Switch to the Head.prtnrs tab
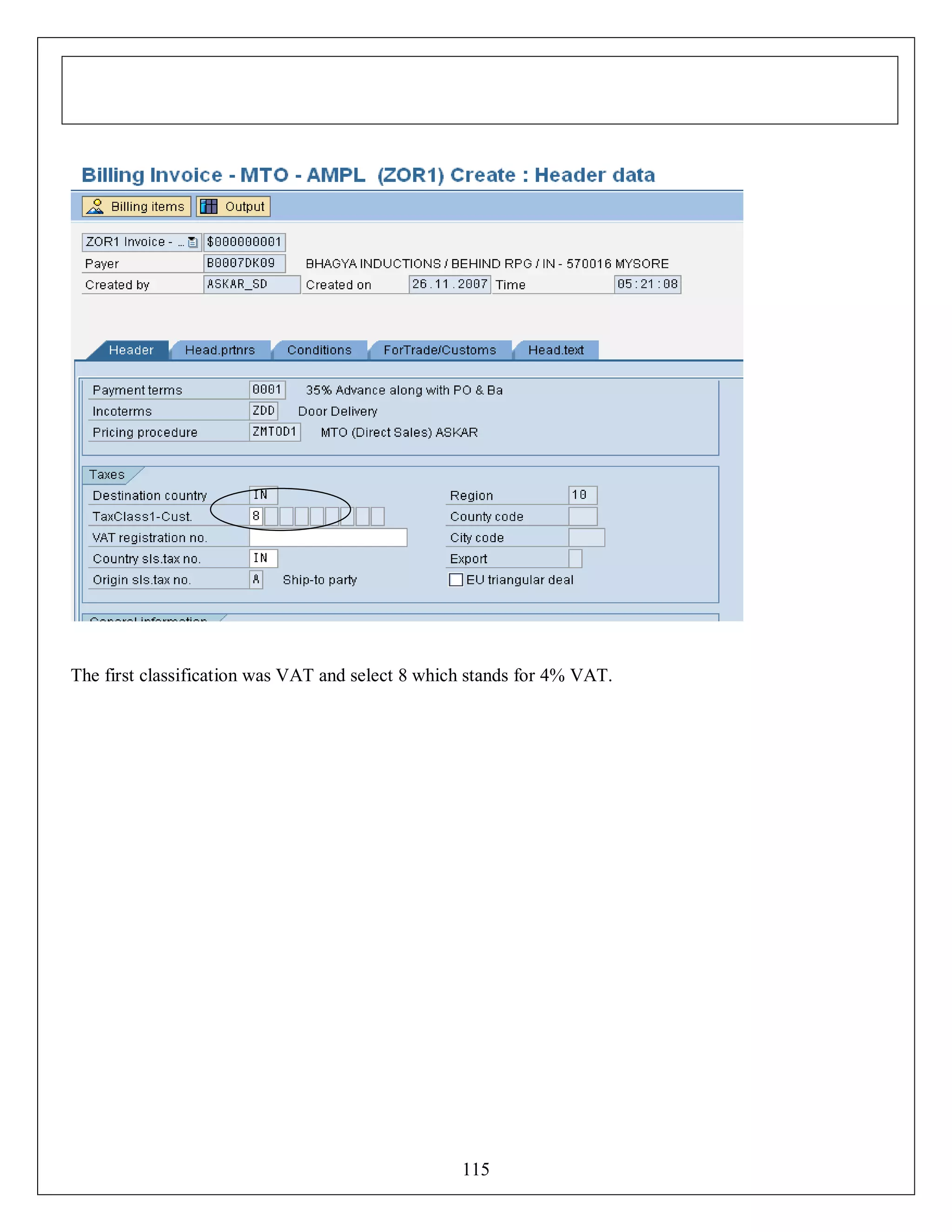 pyautogui.click(x=220, y=351)
